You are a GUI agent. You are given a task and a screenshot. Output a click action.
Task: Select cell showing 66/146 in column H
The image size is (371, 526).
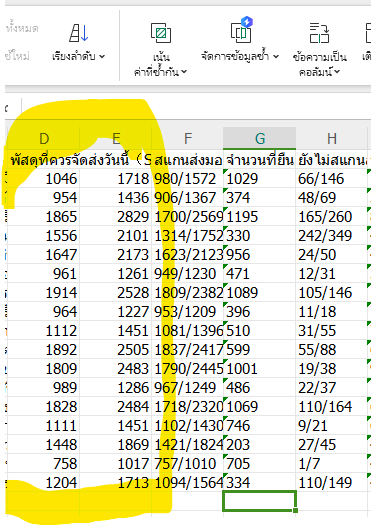[331, 179]
